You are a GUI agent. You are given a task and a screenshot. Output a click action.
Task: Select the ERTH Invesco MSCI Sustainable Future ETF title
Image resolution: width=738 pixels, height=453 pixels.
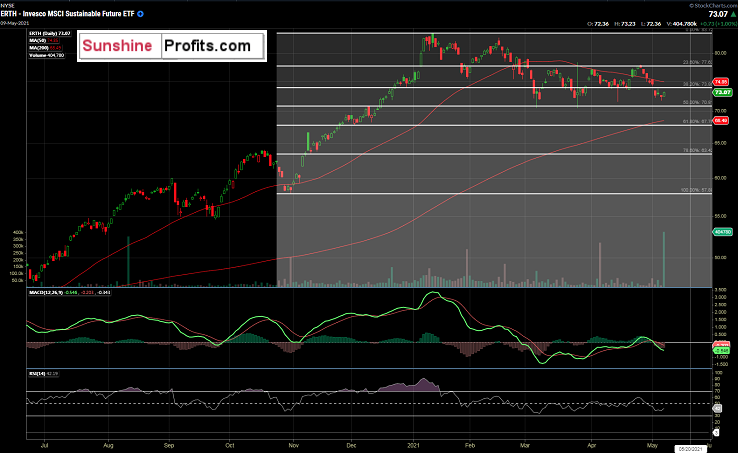pos(68,14)
